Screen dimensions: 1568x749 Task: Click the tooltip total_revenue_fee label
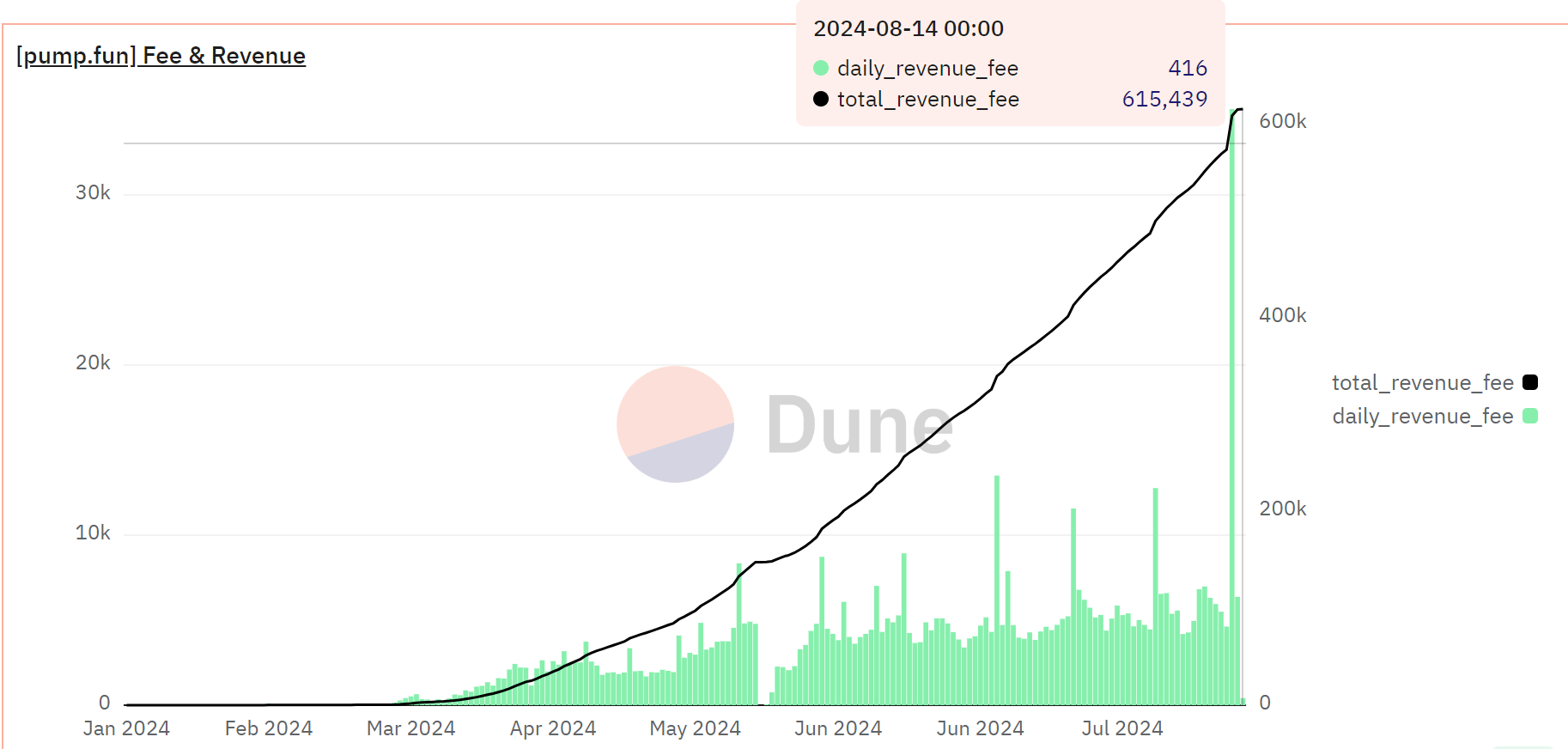tap(928, 99)
